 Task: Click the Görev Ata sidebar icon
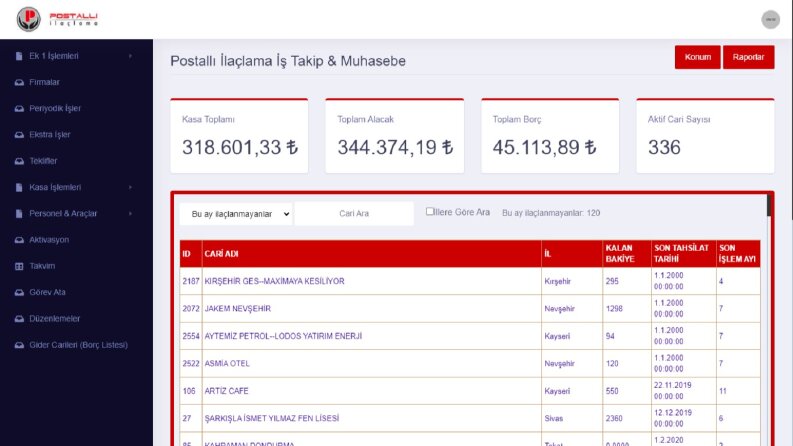(19, 292)
